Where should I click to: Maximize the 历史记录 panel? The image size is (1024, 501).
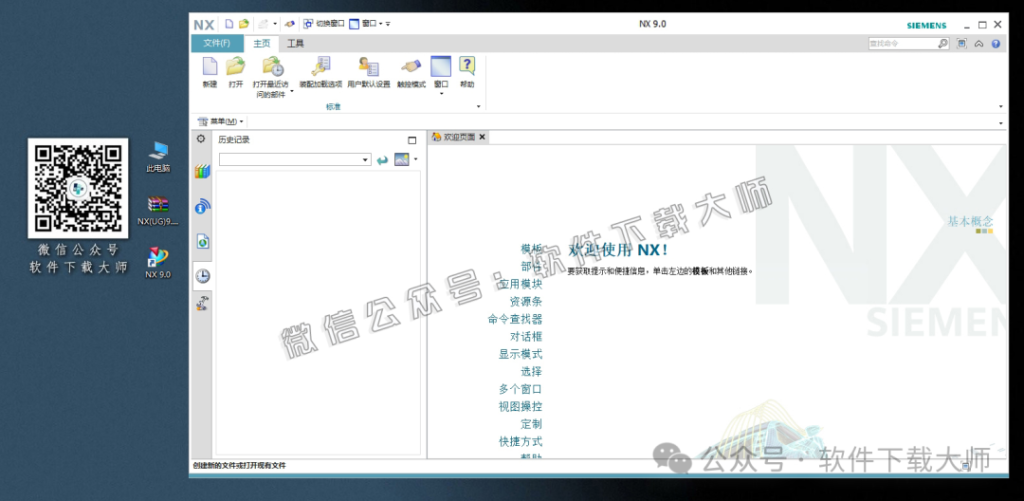pyautogui.click(x=411, y=140)
